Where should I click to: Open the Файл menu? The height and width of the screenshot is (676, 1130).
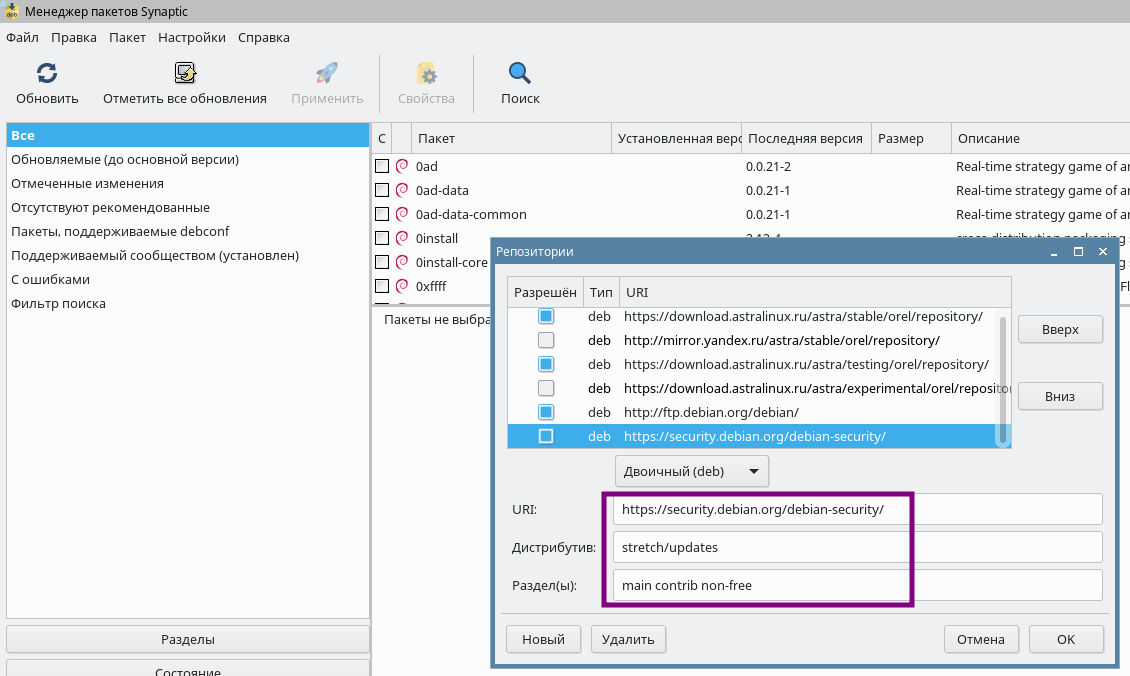click(x=22, y=37)
